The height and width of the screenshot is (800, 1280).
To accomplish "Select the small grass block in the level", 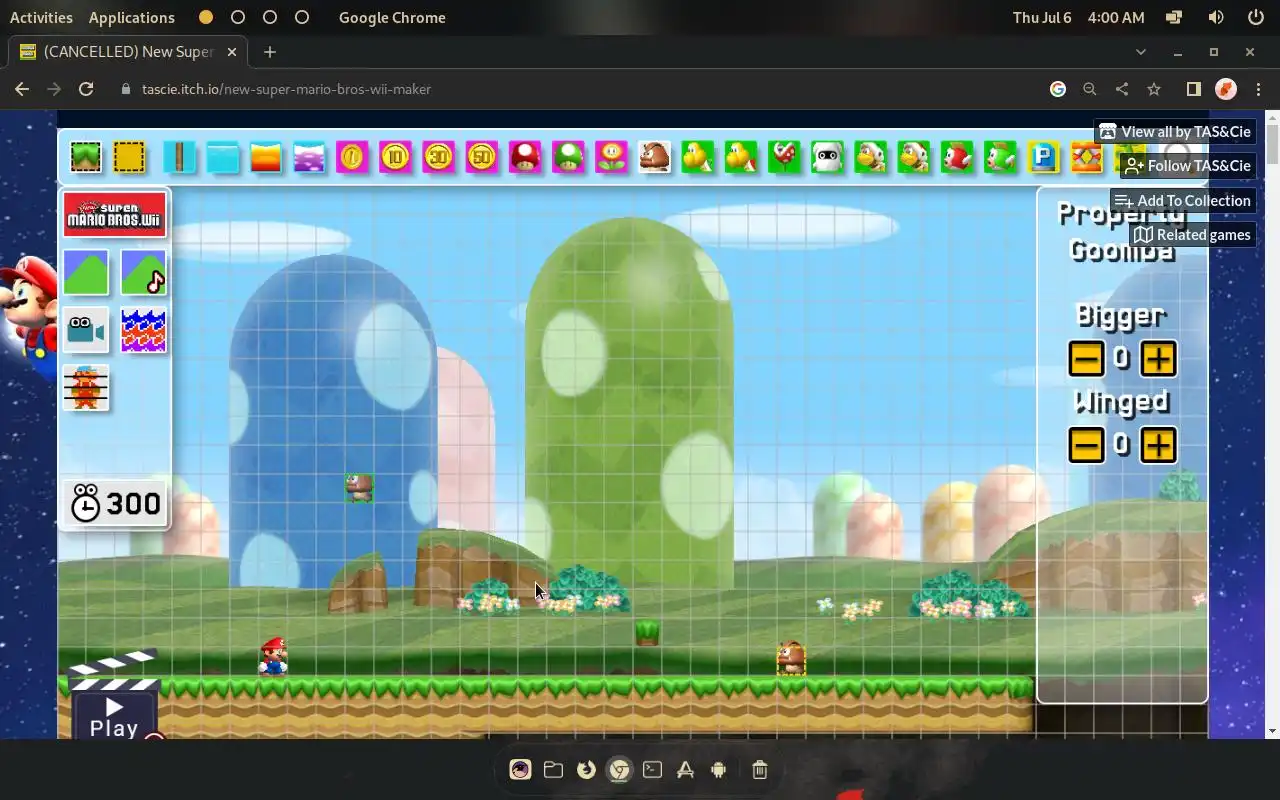I will [647, 632].
